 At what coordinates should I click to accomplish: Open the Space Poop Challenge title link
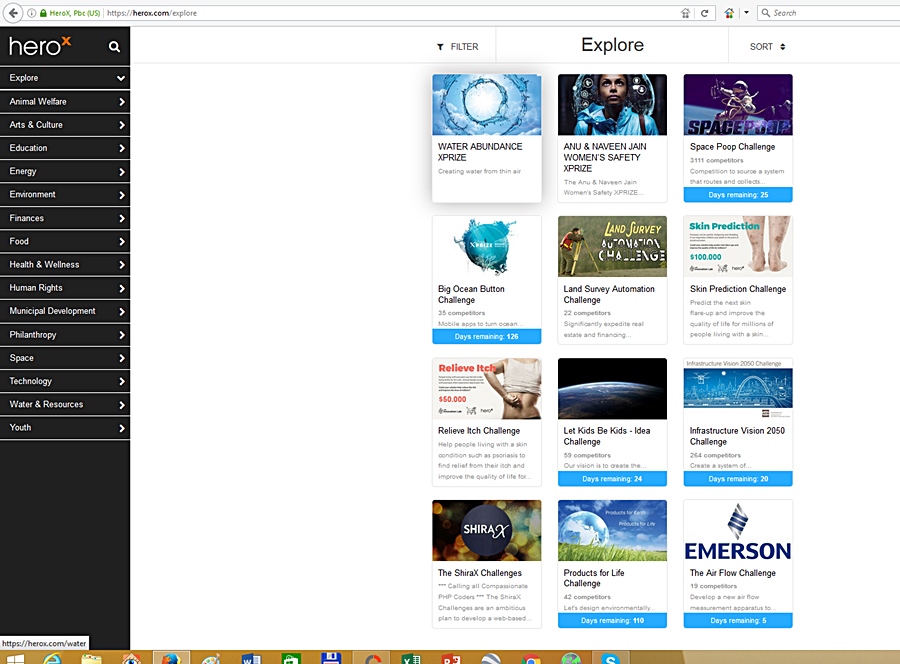[x=732, y=147]
